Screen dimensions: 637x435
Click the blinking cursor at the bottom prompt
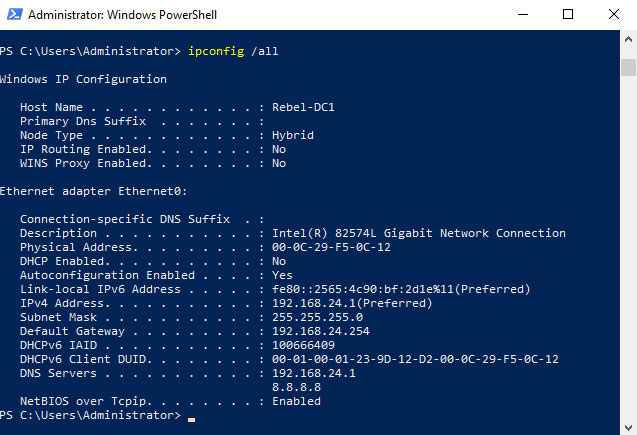coord(191,420)
